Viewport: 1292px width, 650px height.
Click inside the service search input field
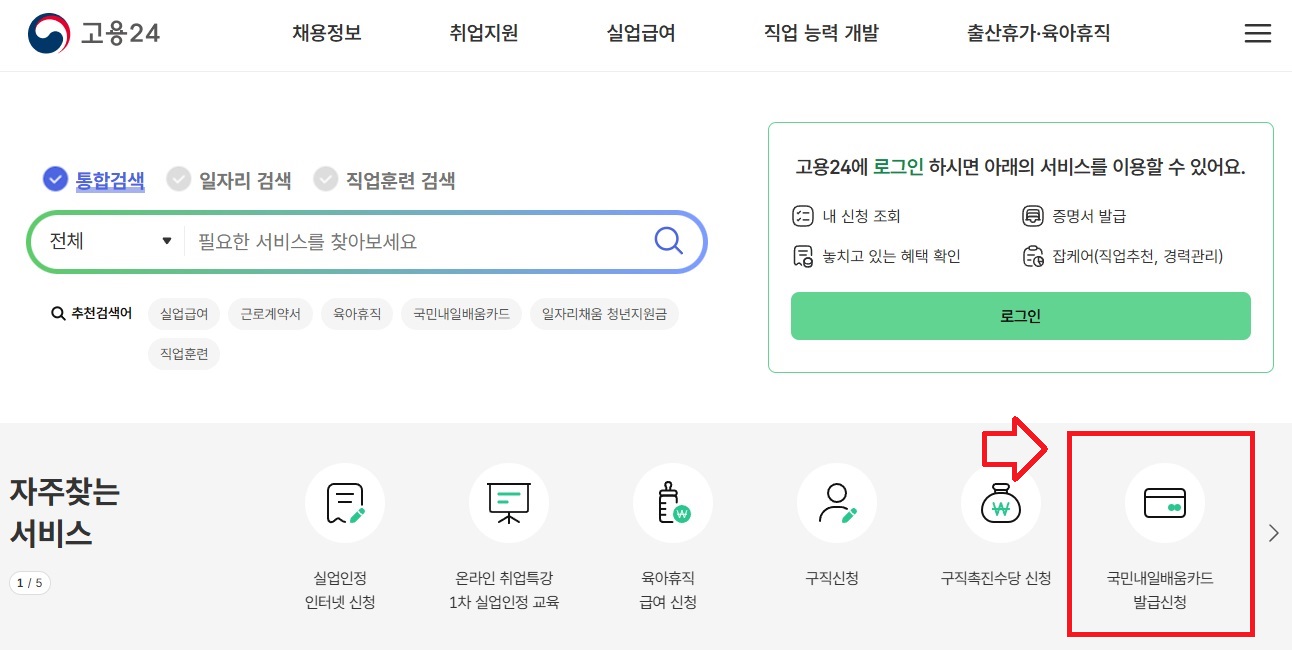click(400, 241)
